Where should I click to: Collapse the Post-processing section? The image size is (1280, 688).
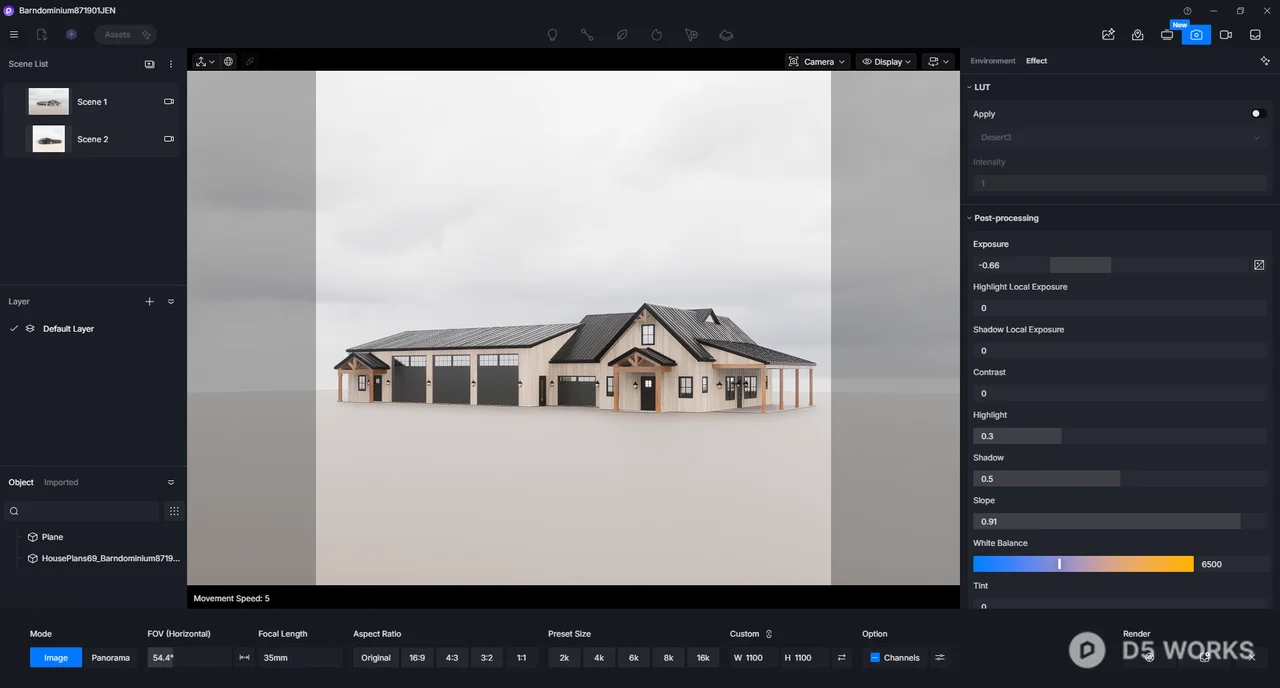[969, 218]
